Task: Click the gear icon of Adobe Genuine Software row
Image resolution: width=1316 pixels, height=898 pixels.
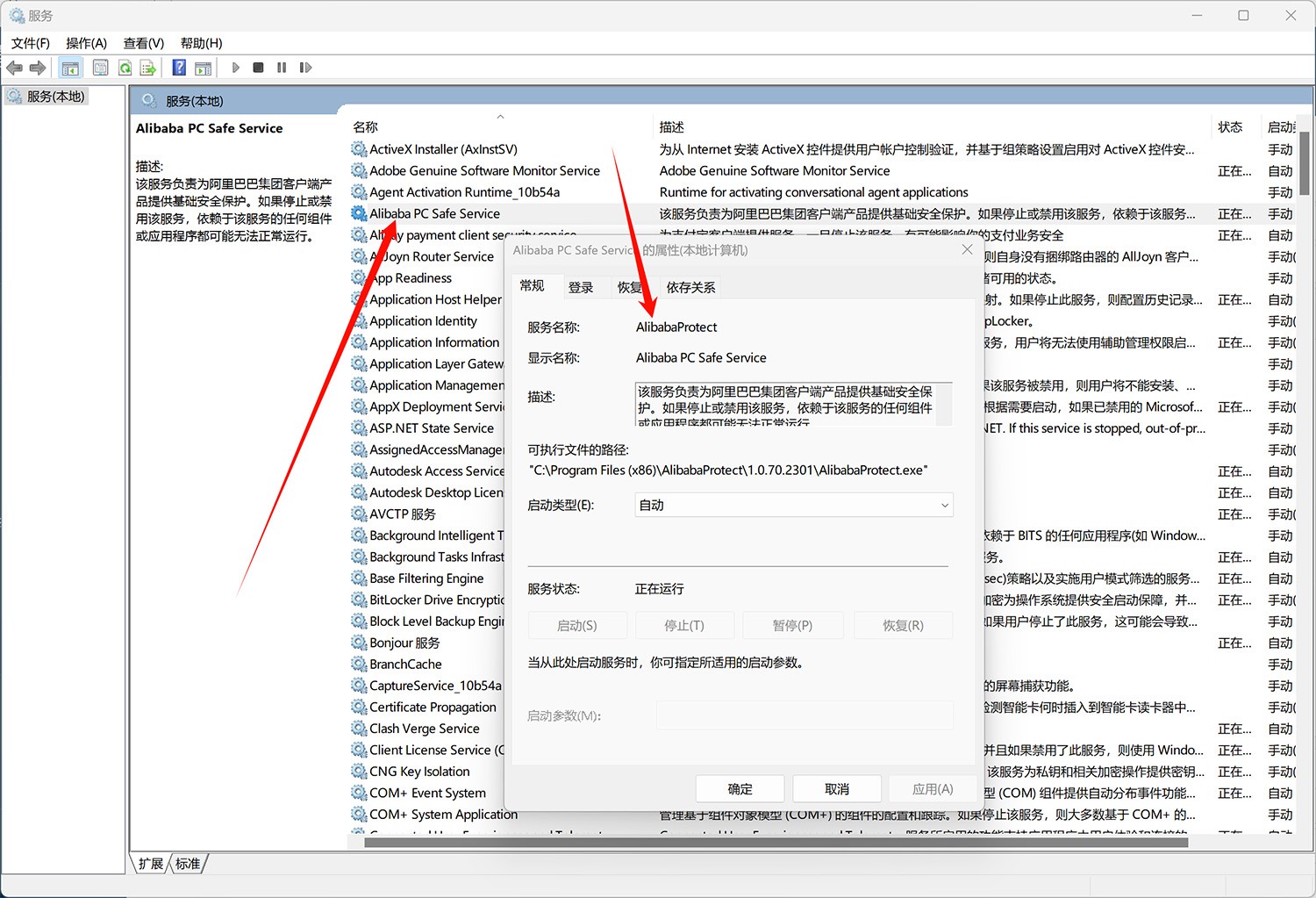Action: pos(359,170)
